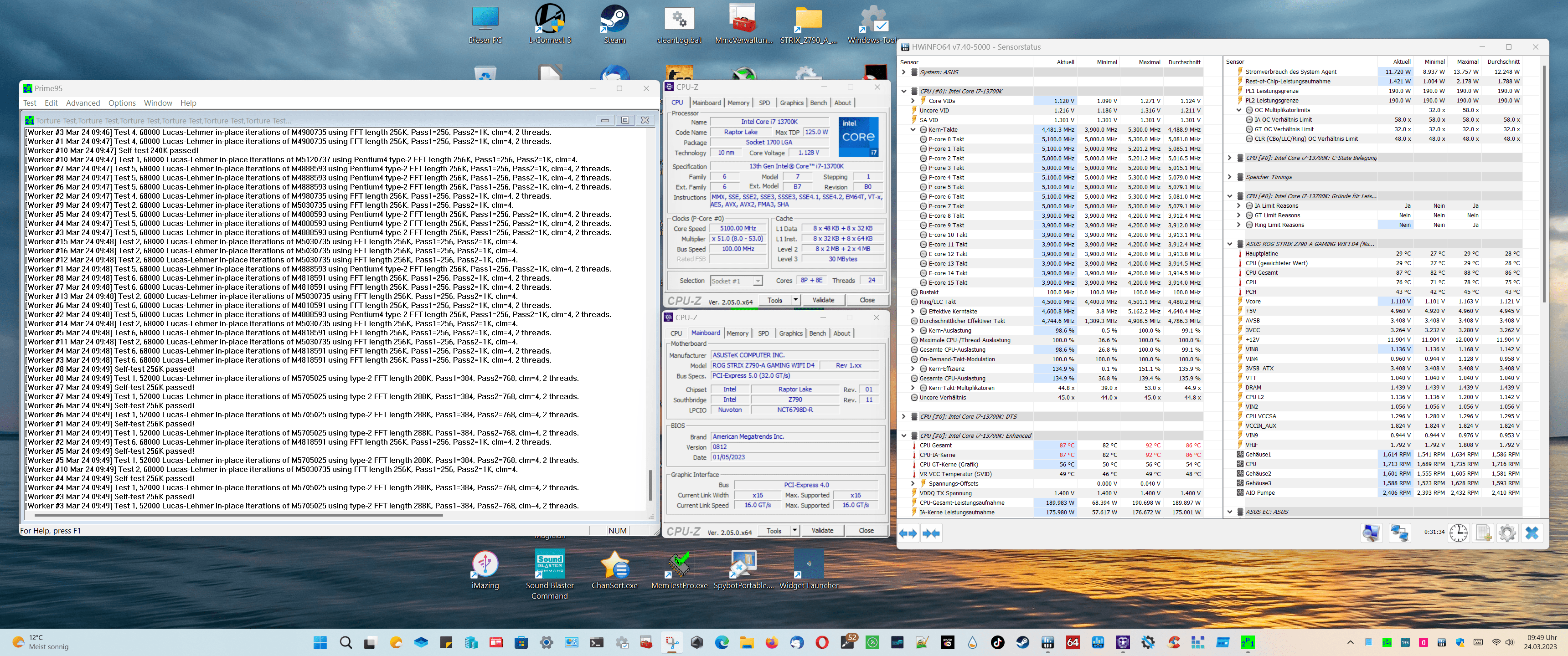This screenshot has width=1568, height=656.
Task: Click HWiNFO reset clock timer icon
Action: tap(1459, 533)
